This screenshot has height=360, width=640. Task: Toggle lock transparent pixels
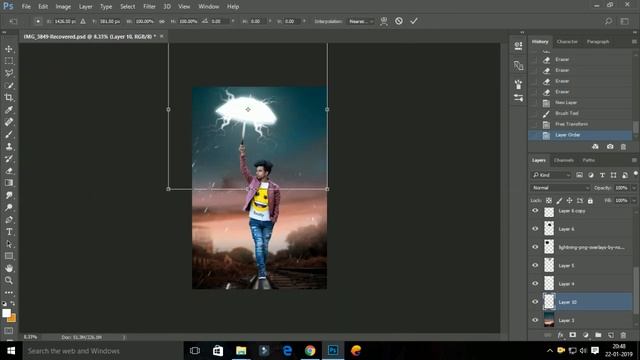click(549, 200)
